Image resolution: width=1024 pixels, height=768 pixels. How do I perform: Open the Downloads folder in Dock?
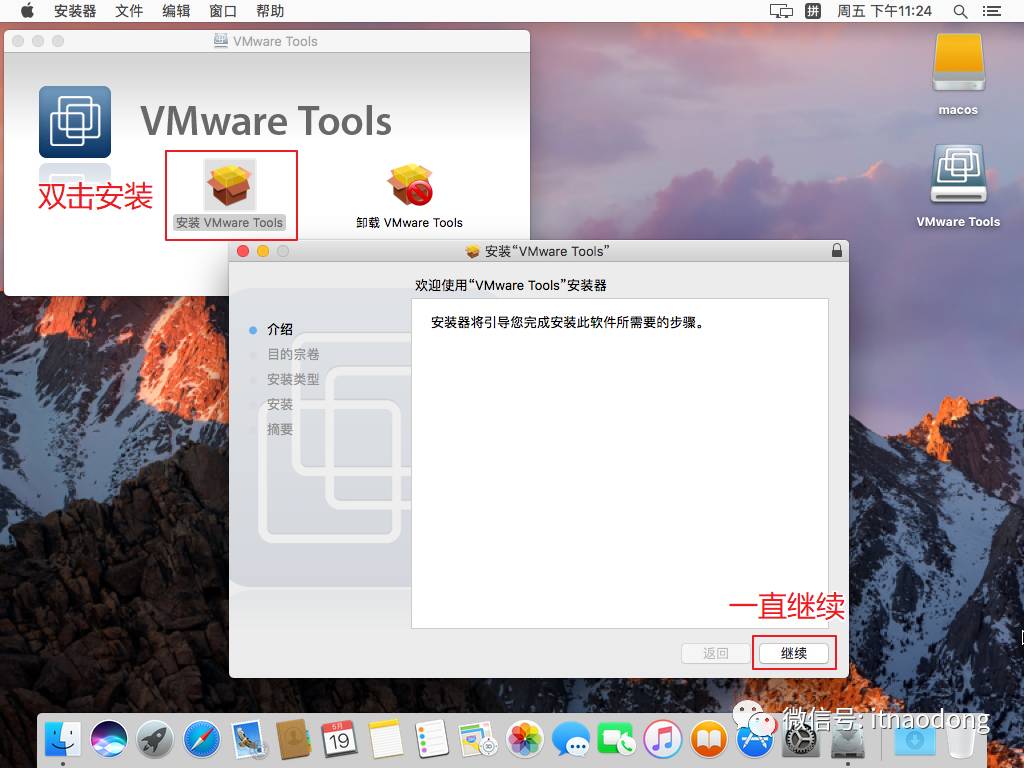click(914, 741)
